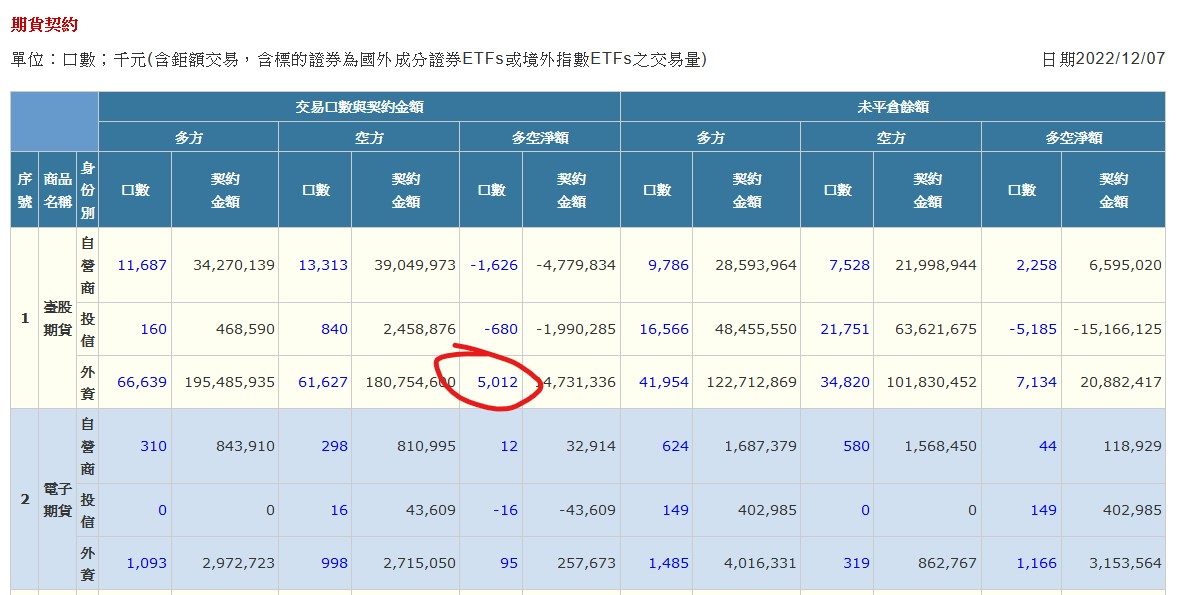This screenshot has width=1187, height=595.
Task: Click the 7,134 net open interest link
Action: click(x=1035, y=382)
